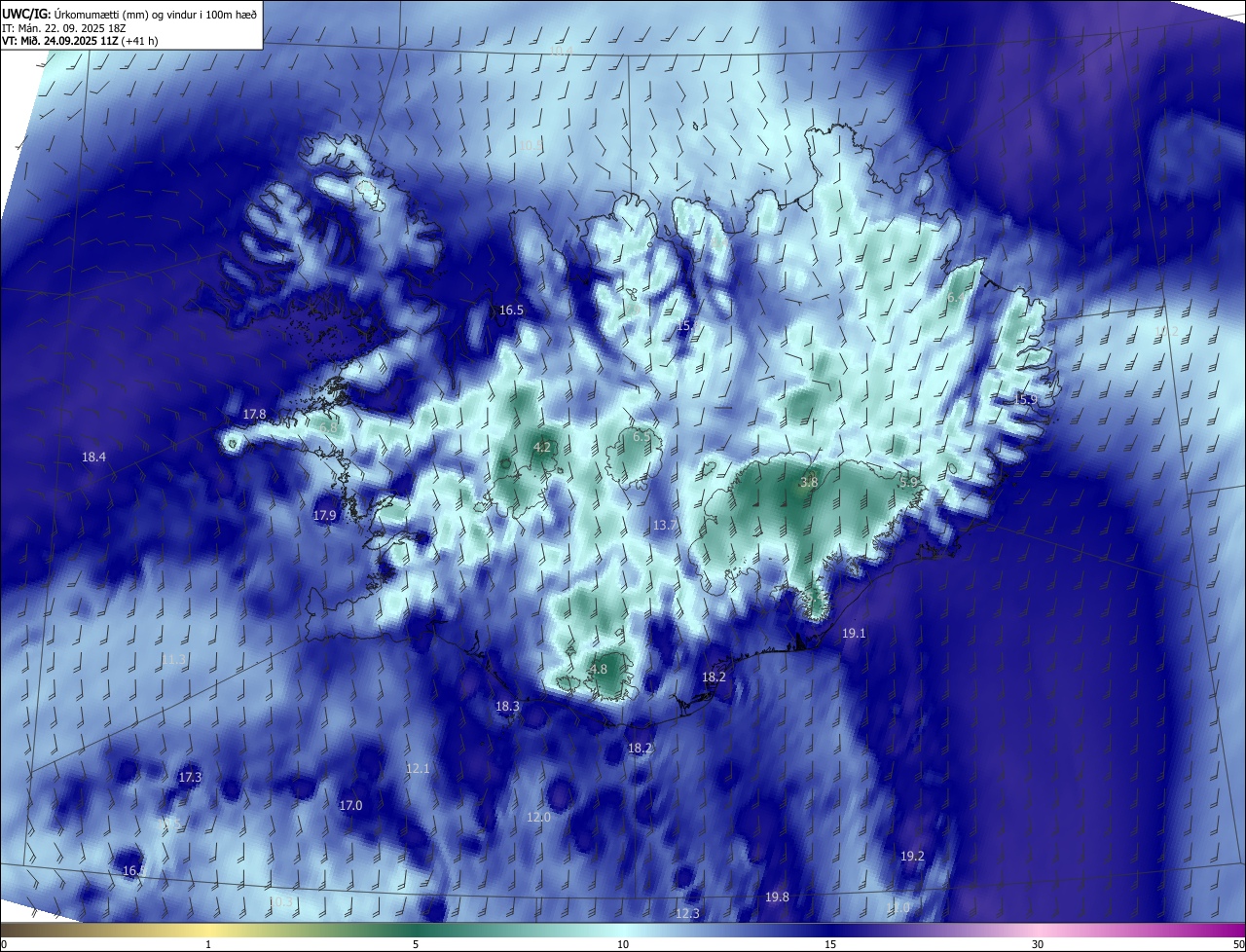Image resolution: width=1246 pixels, height=952 pixels.
Task: Click the colorbar tick labeled 5
Action: (x=416, y=944)
